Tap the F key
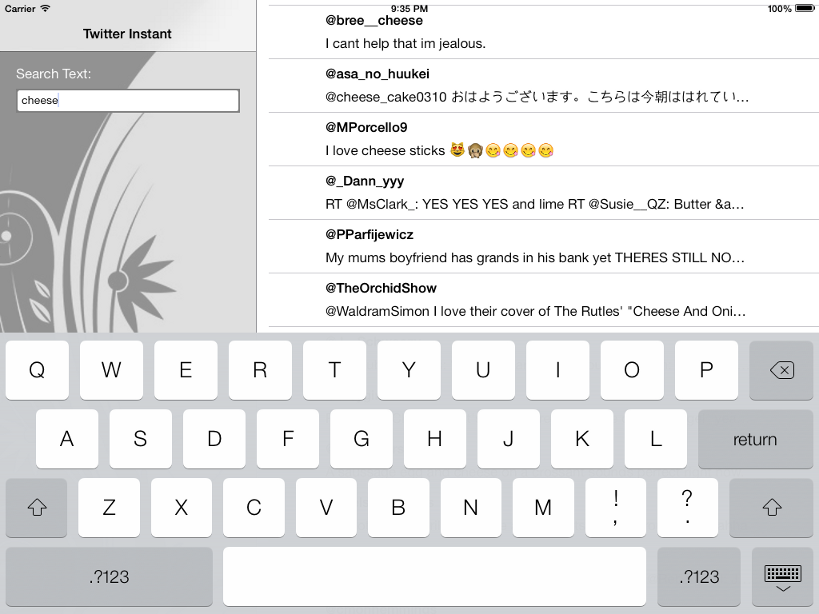 [288, 439]
